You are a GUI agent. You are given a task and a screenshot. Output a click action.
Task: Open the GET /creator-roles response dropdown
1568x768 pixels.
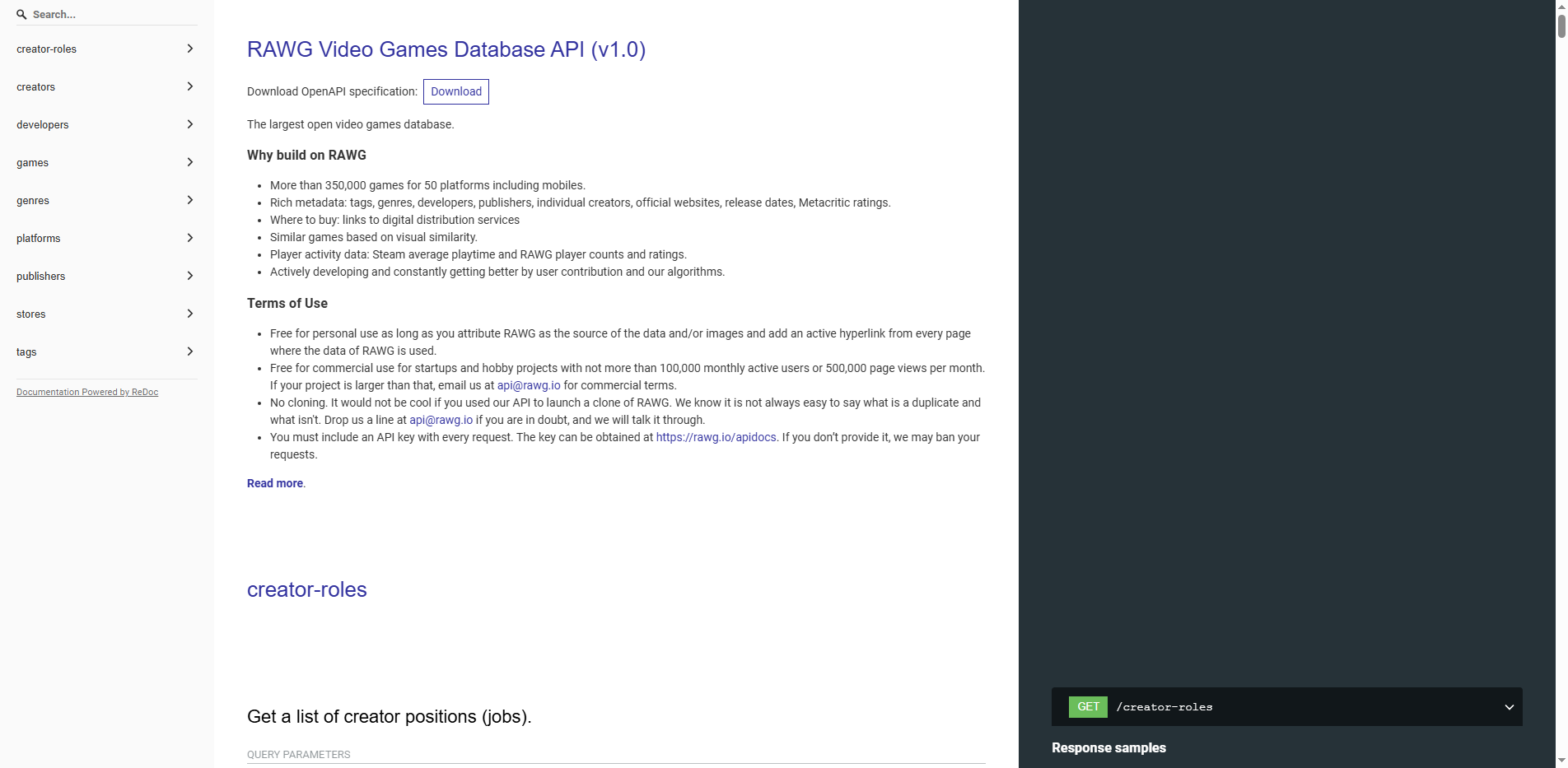click(1510, 707)
